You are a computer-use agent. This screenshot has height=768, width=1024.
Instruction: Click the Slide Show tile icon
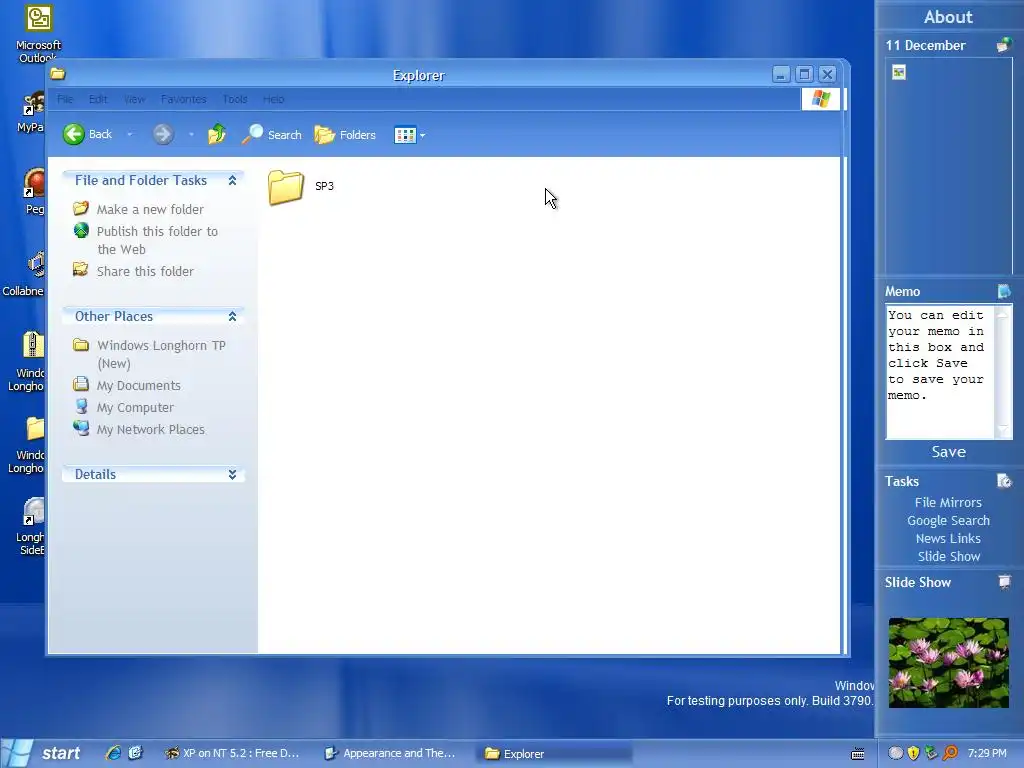tap(1004, 582)
